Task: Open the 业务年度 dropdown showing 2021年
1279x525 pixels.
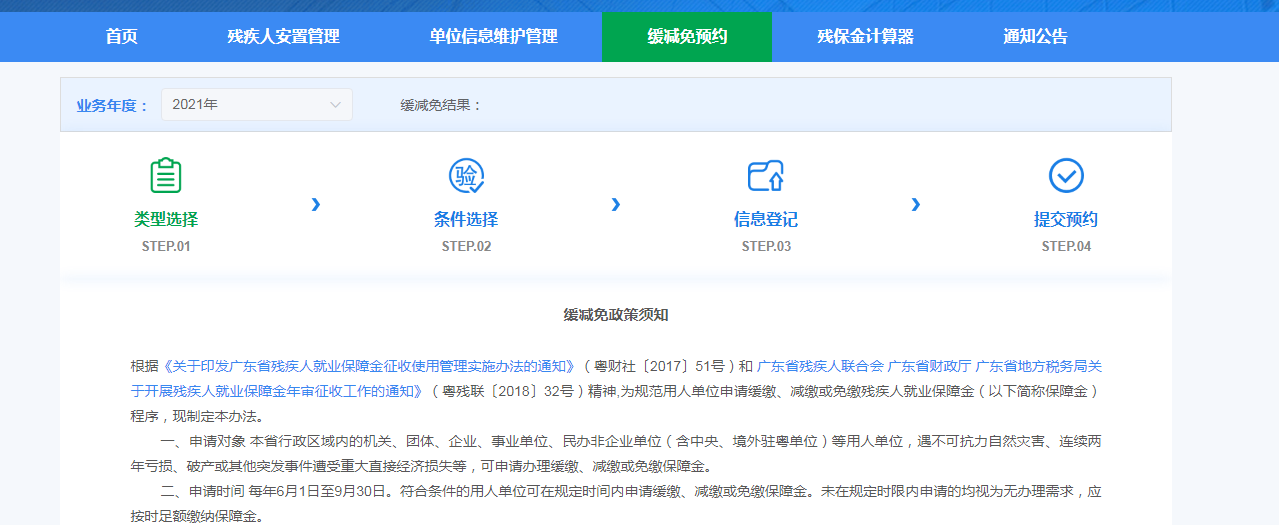Action: tap(256, 105)
